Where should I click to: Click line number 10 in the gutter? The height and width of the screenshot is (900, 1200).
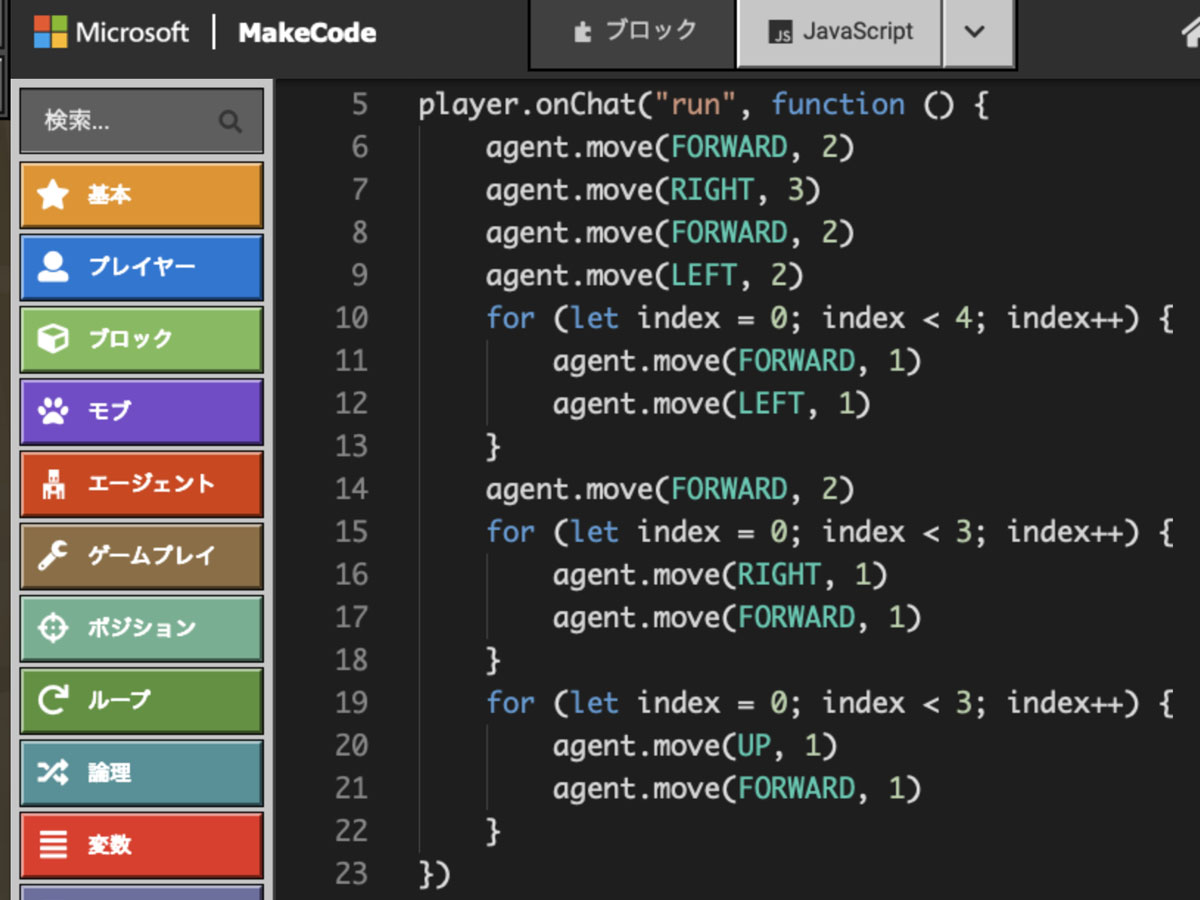pyautogui.click(x=351, y=318)
